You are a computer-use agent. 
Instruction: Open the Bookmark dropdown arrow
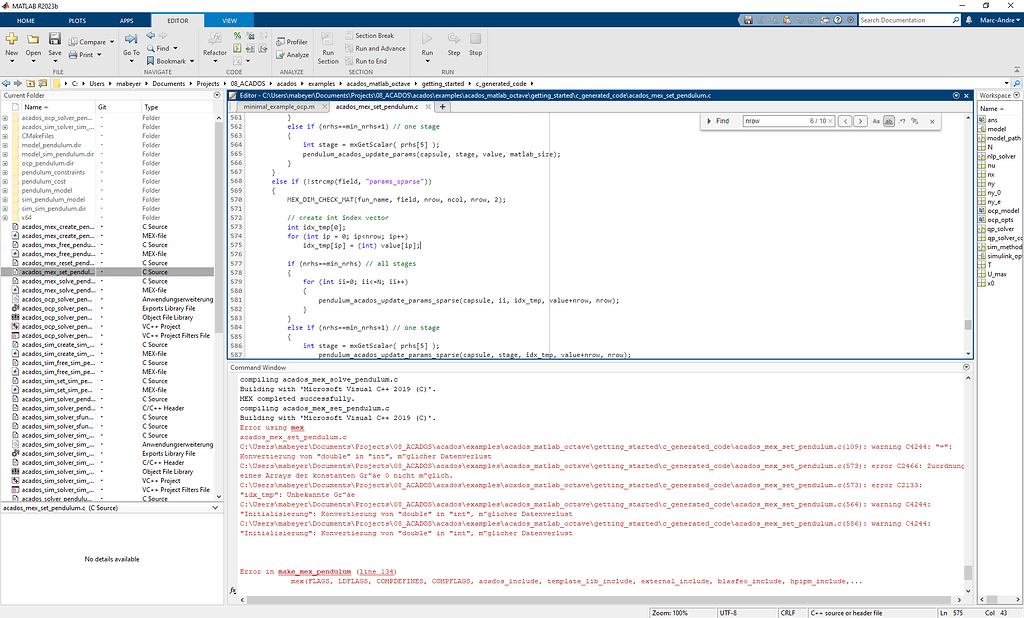point(191,61)
